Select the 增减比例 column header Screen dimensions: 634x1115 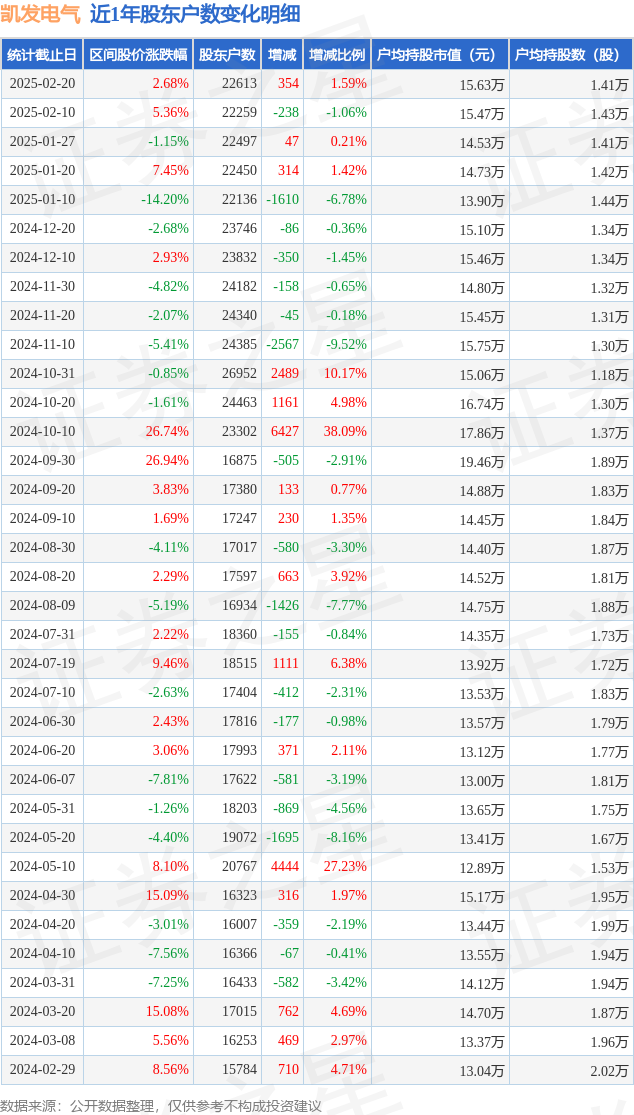tap(337, 54)
